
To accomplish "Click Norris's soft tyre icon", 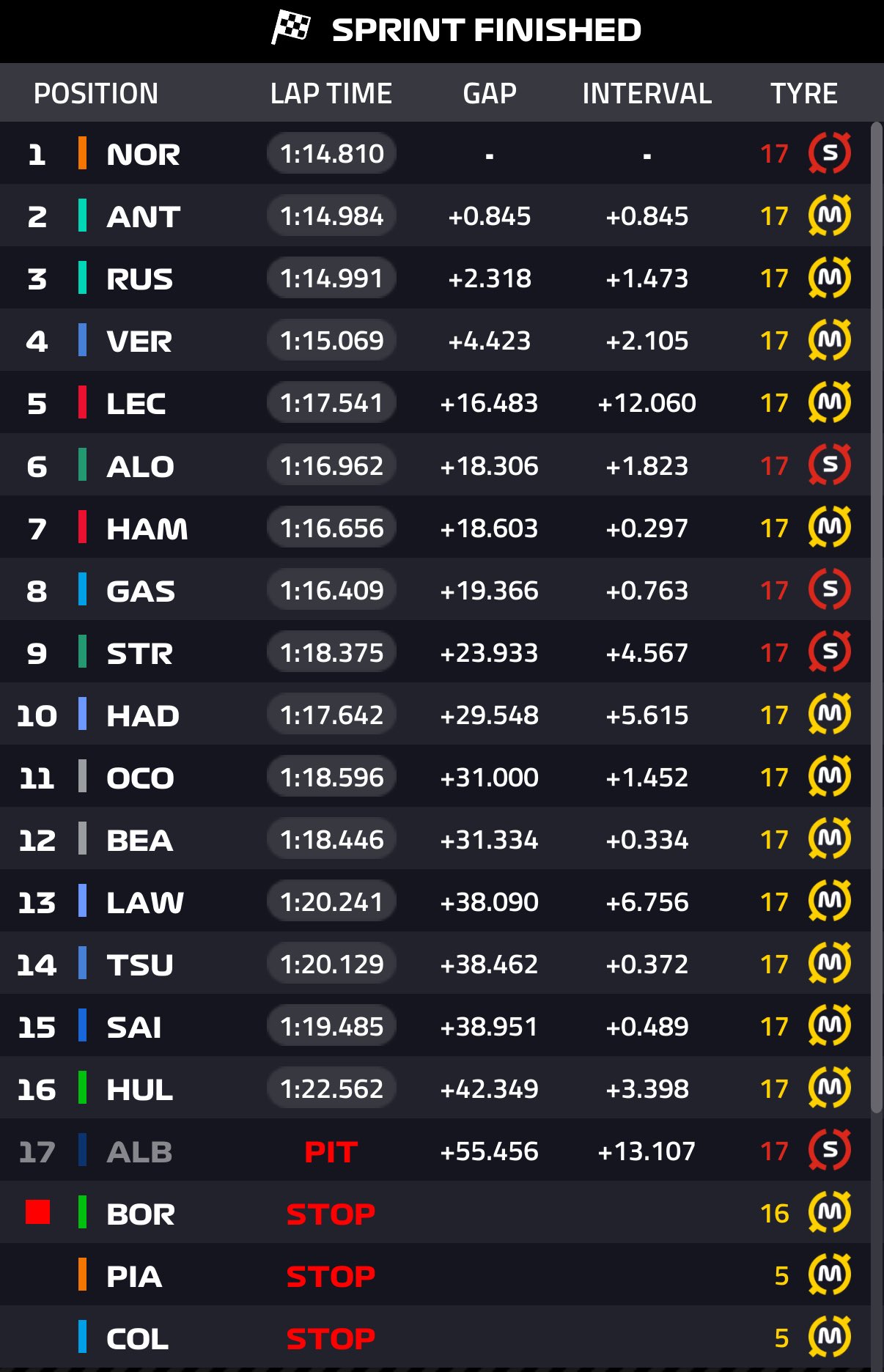I will (829, 153).
